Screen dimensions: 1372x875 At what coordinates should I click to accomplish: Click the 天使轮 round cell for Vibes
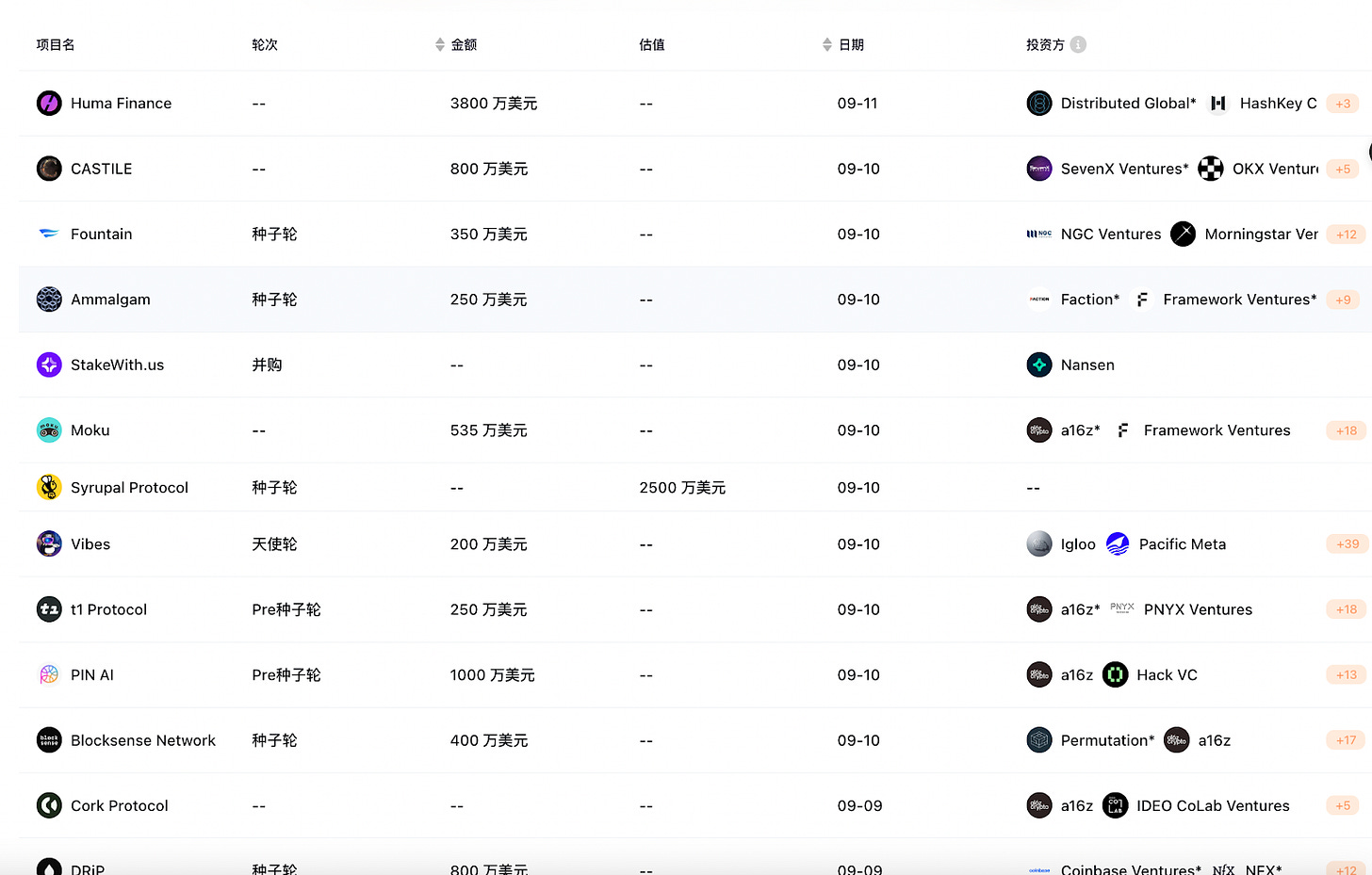point(274,543)
